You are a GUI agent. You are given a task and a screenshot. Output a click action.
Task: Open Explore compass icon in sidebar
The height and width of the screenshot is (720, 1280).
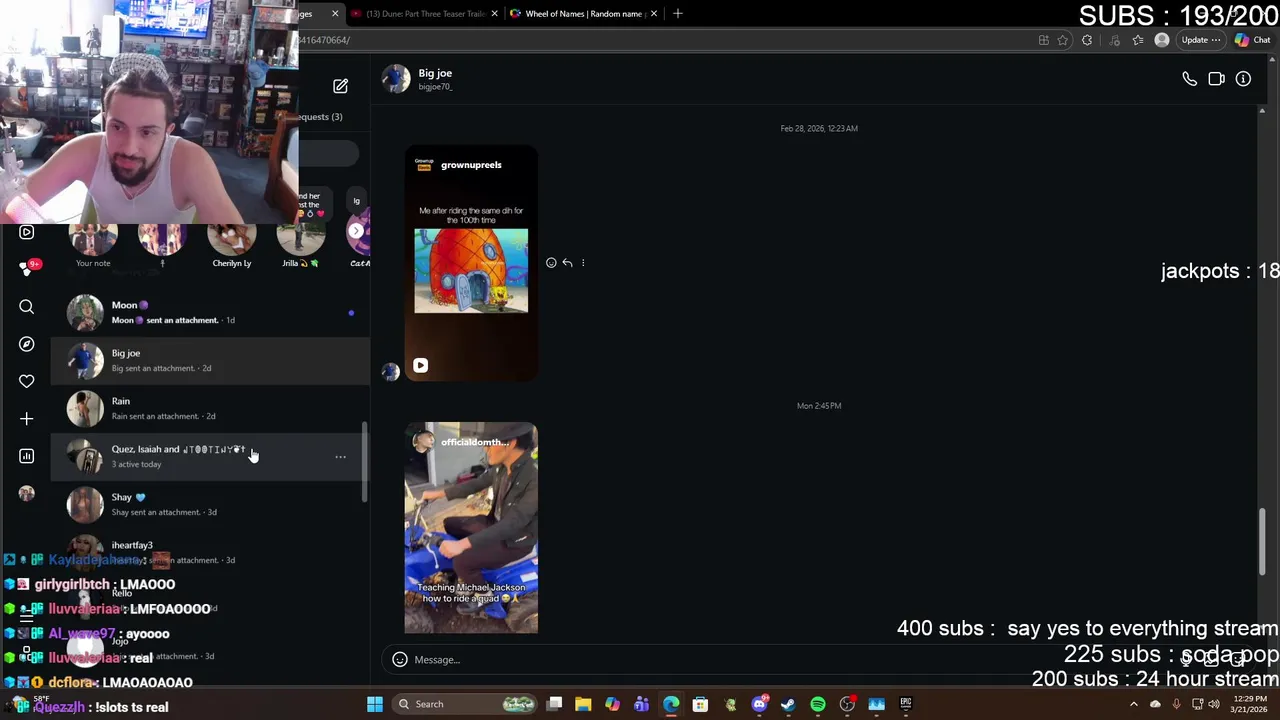tap(27, 344)
